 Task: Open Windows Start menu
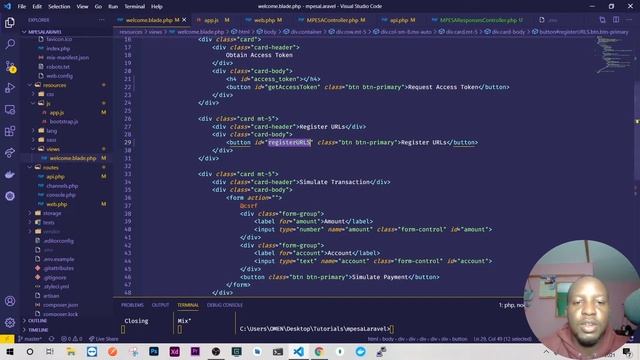(9, 351)
